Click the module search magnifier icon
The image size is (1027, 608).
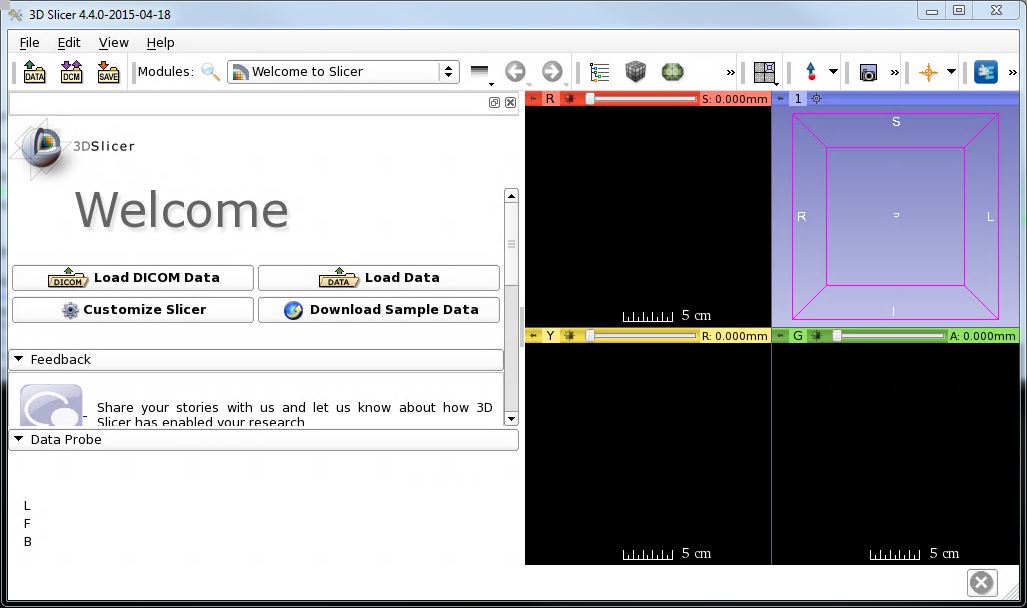click(x=210, y=72)
